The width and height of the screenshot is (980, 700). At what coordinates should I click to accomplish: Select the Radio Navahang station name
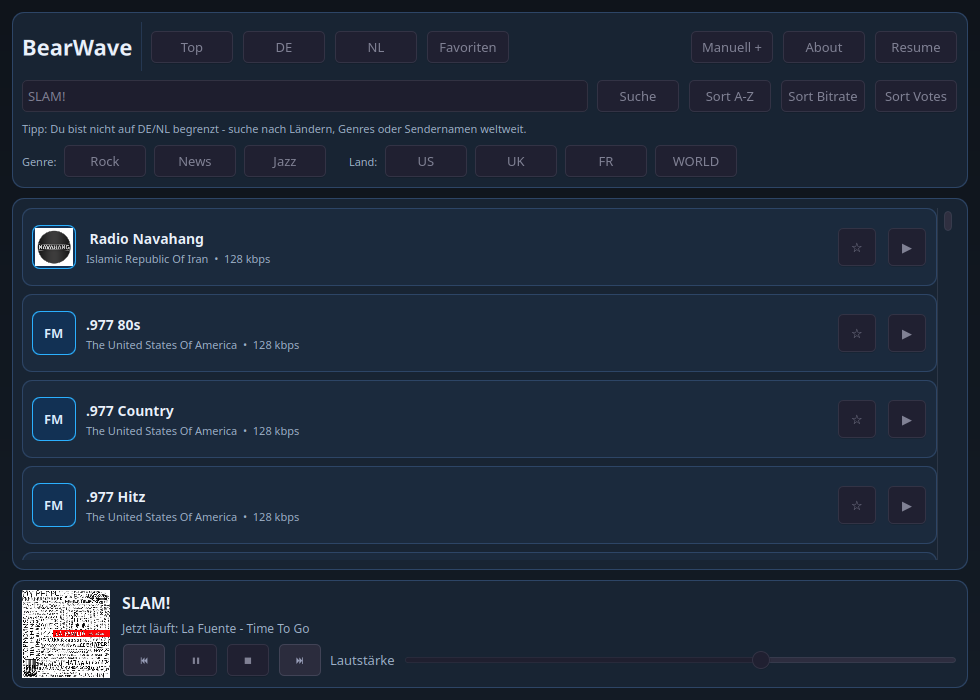click(x=146, y=239)
